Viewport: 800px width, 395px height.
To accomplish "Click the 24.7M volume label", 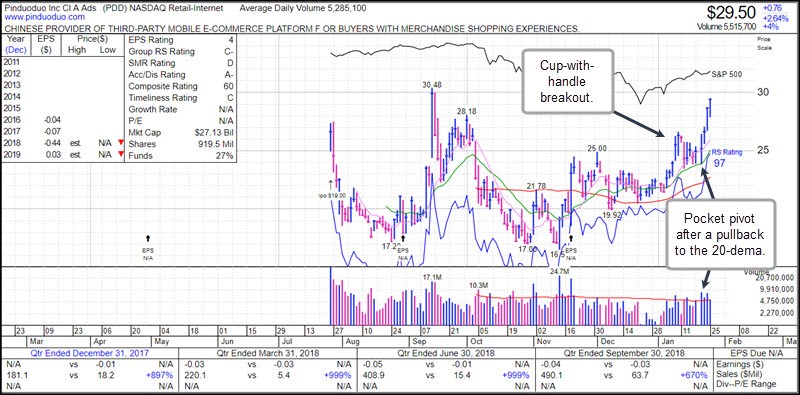I will tap(559, 272).
